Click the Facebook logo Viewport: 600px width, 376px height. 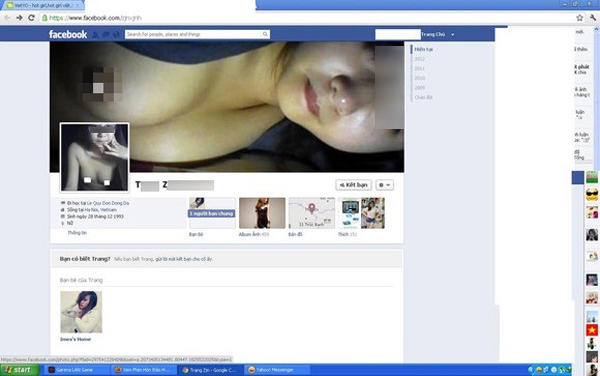point(68,34)
